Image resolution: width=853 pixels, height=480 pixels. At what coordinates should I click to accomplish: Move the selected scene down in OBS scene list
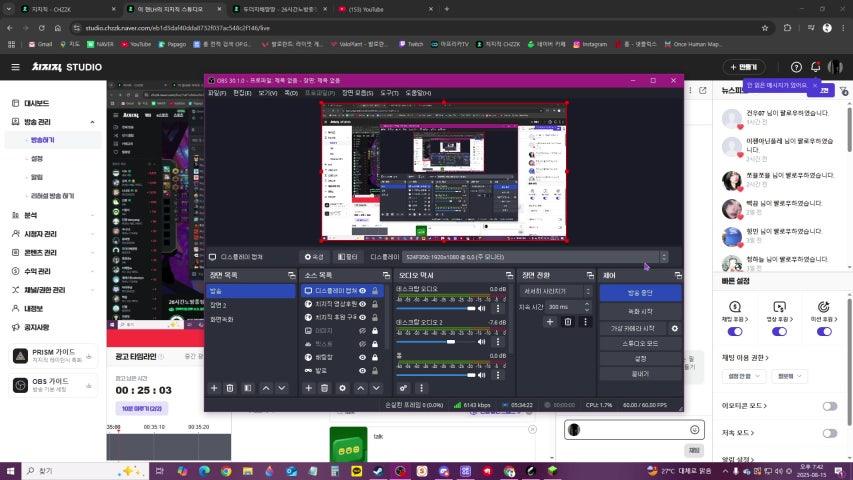281,388
